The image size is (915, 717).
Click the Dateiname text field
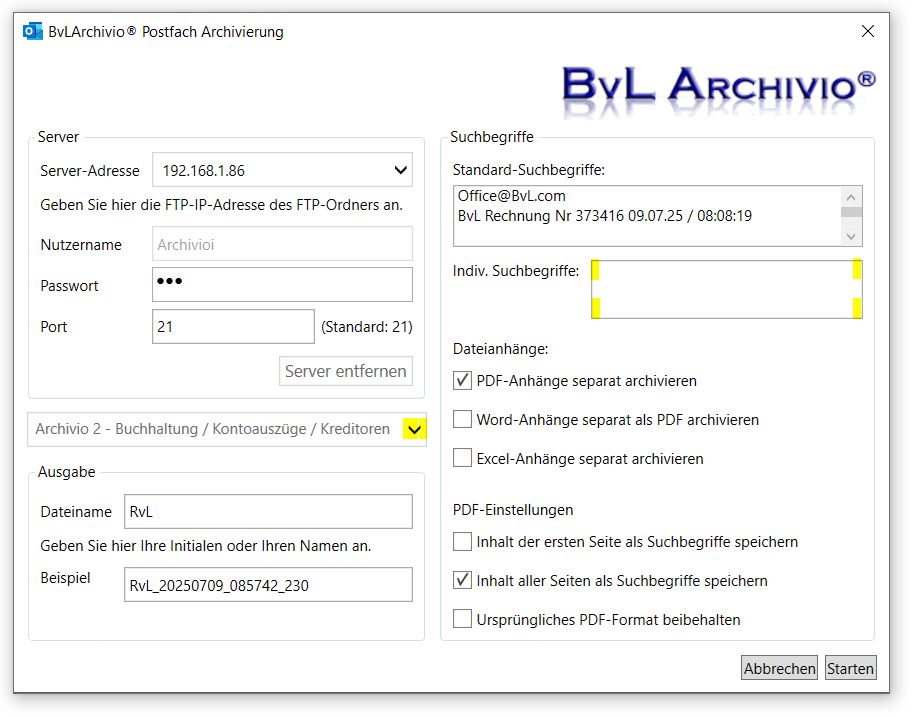[268, 512]
